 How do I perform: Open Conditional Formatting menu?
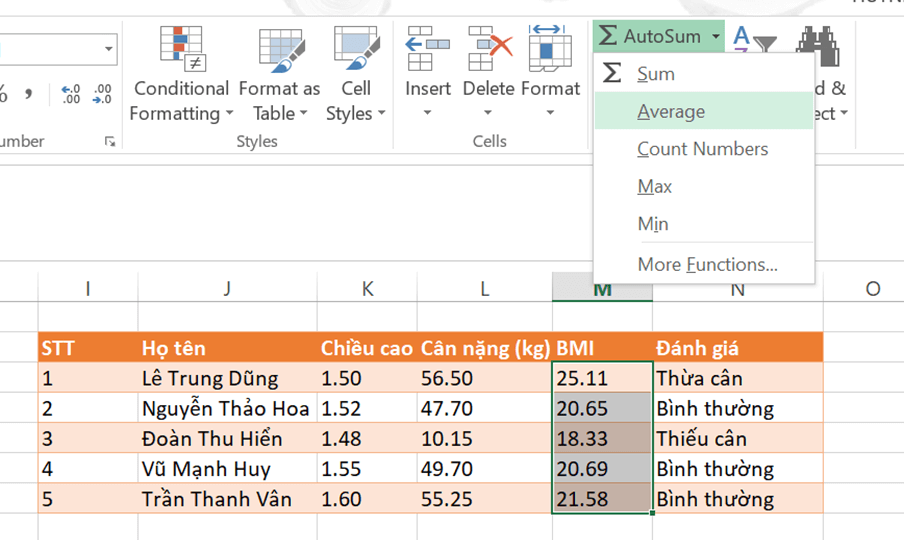pyautogui.click(x=182, y=75)
